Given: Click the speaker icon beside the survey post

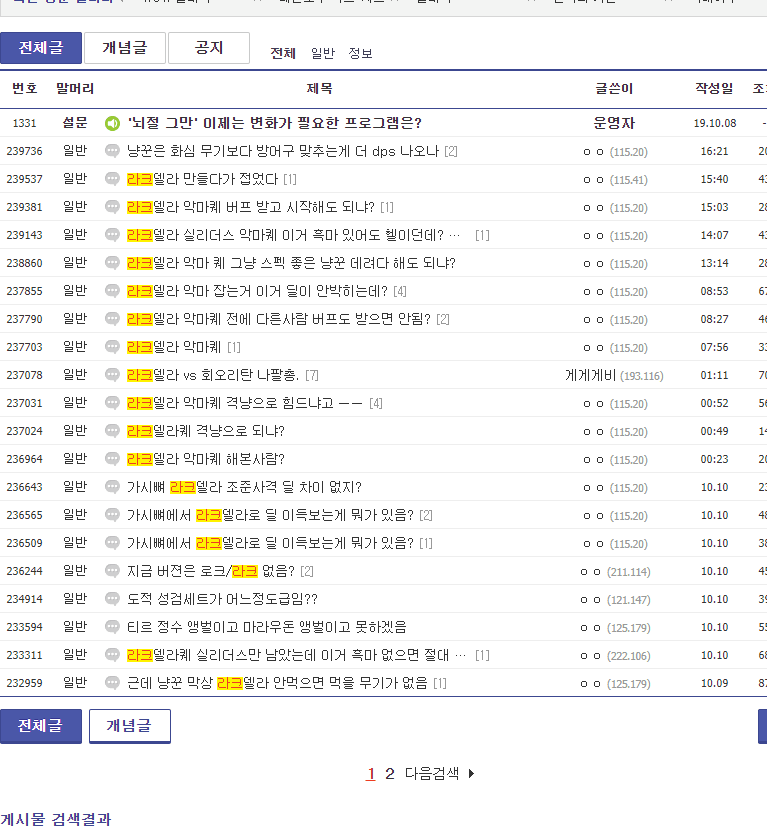Looking at the screenshot, I should click(x=112, y=123).
